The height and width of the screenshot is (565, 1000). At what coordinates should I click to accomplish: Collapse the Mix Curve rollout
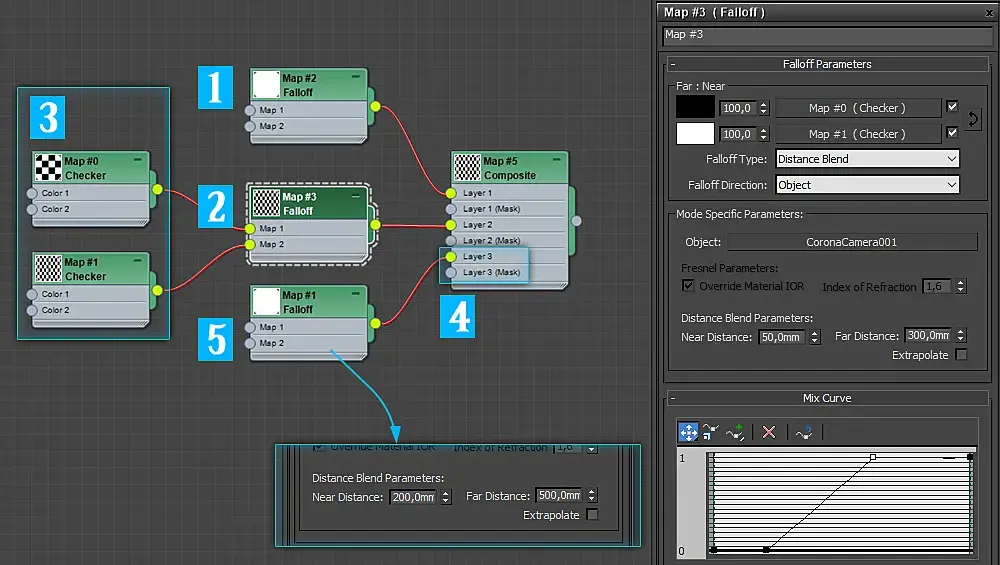(x=673, y=399)
